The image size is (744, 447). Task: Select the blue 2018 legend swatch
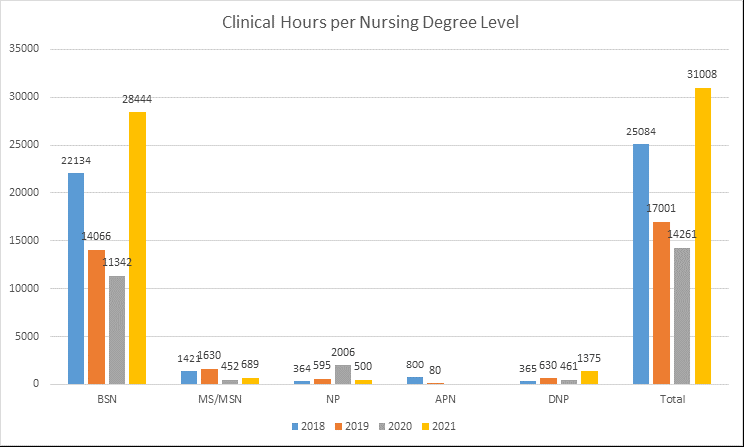pyautogui.click(x=294, y=425)
